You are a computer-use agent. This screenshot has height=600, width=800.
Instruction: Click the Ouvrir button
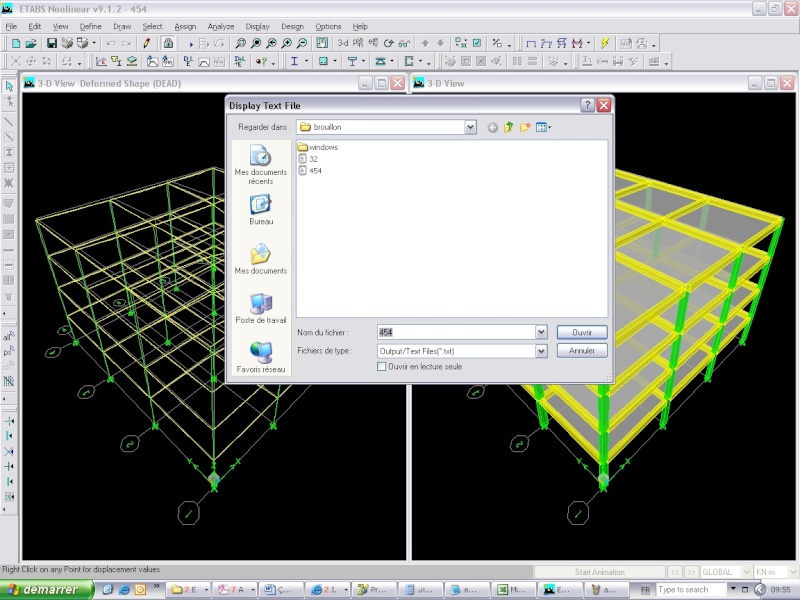(x=582, y=332)
